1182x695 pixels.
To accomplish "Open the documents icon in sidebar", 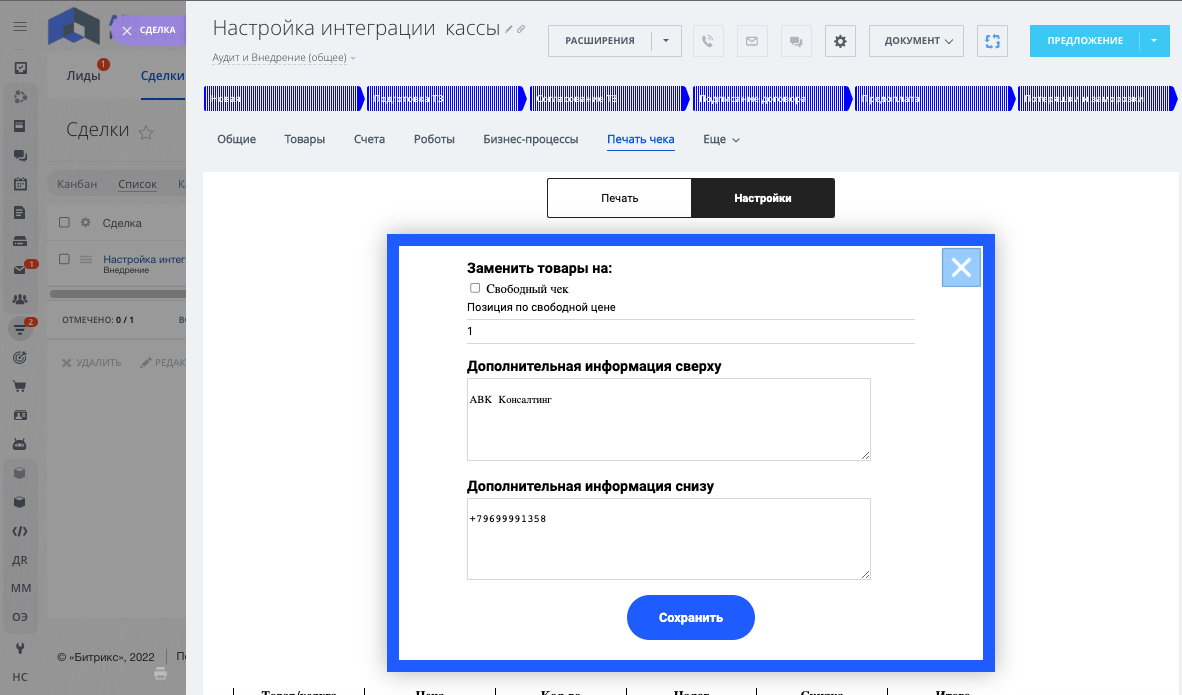I will coord(20,213).
